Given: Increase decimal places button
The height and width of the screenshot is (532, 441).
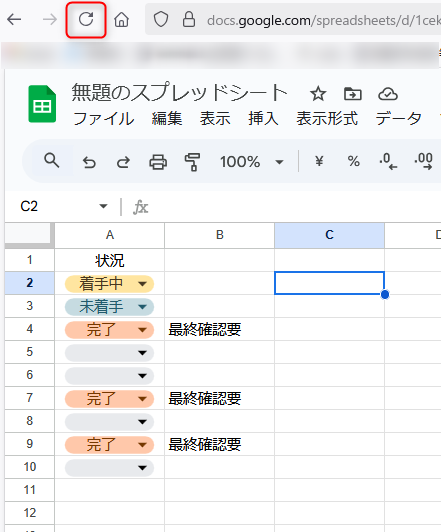Looking at the screenshot, I should point(423,161).
